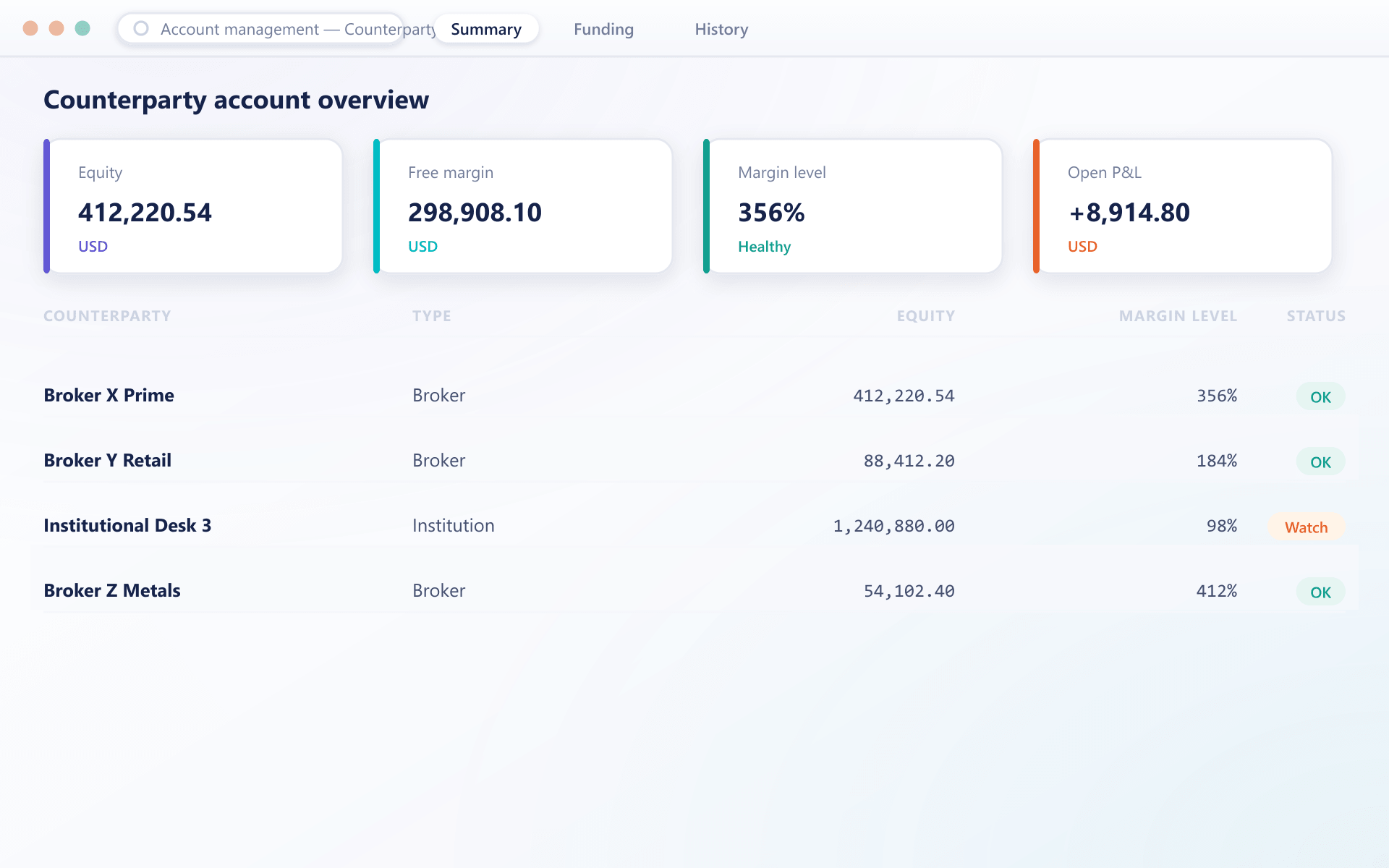Image resolution: width=1389 pixels, height=868 pixels.
Task: Select the Broker X Prime row name
Action: (x=109, y=396)
